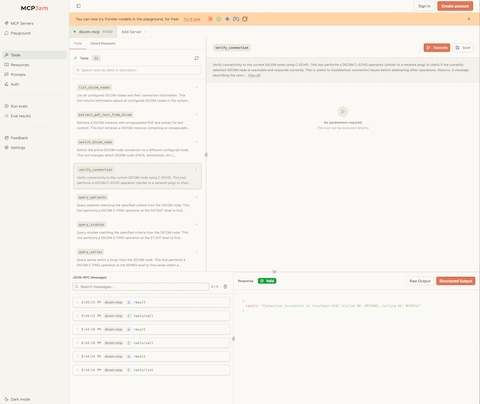The height and width of the screenshot is (404, 480).
Task: Select Tools in the left sidebar
Action: (34, 55)
